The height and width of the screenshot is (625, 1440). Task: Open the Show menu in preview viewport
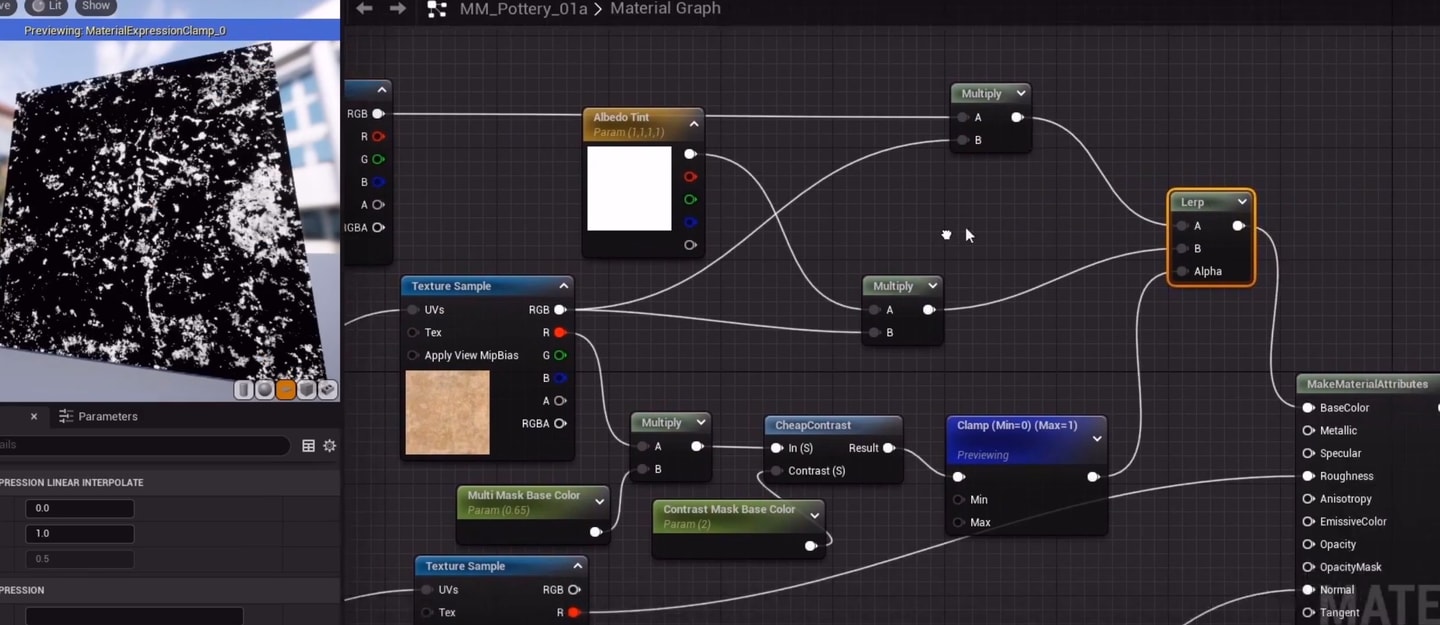pos(96,6)
